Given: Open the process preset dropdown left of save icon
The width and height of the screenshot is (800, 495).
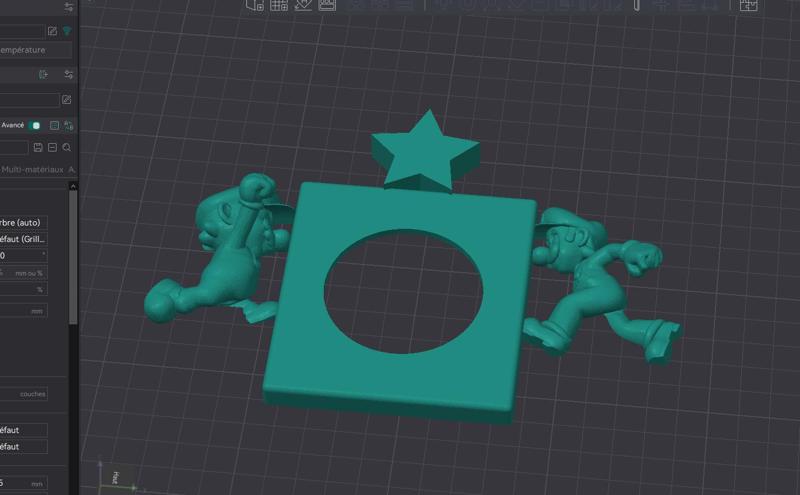Looking at the screenshot, I should point(14,147).
